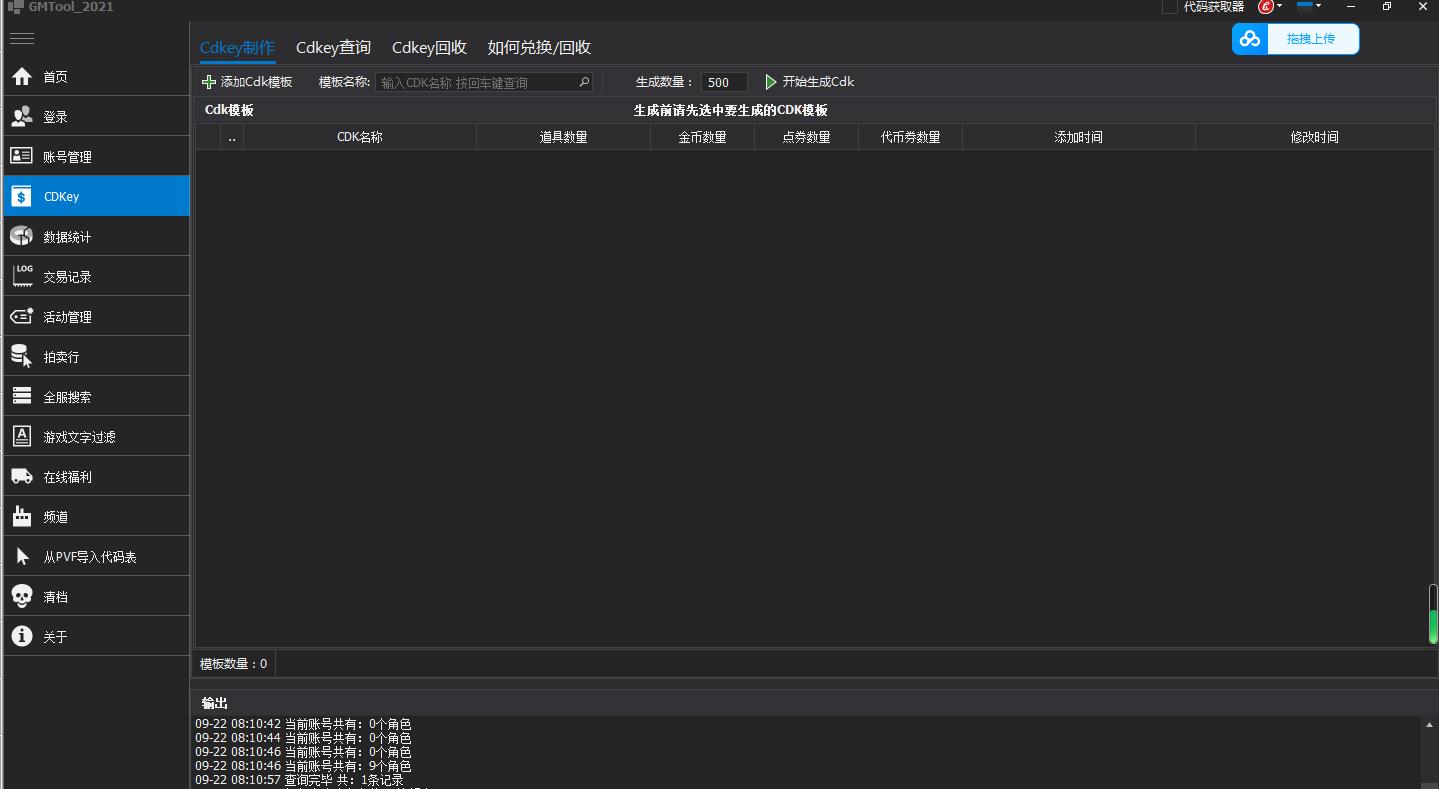Open 交易记录 transaction log

(x=66, y=277)
